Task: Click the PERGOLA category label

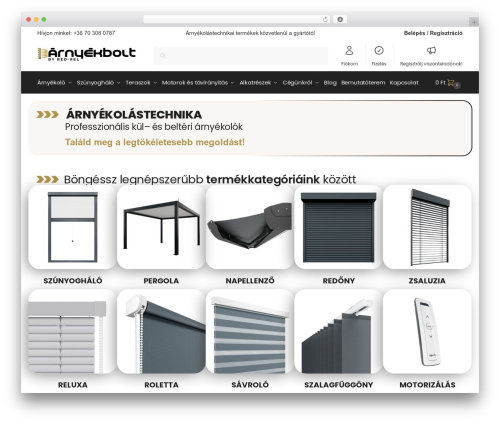Action: pyautogui.click(x=161, y=281)
